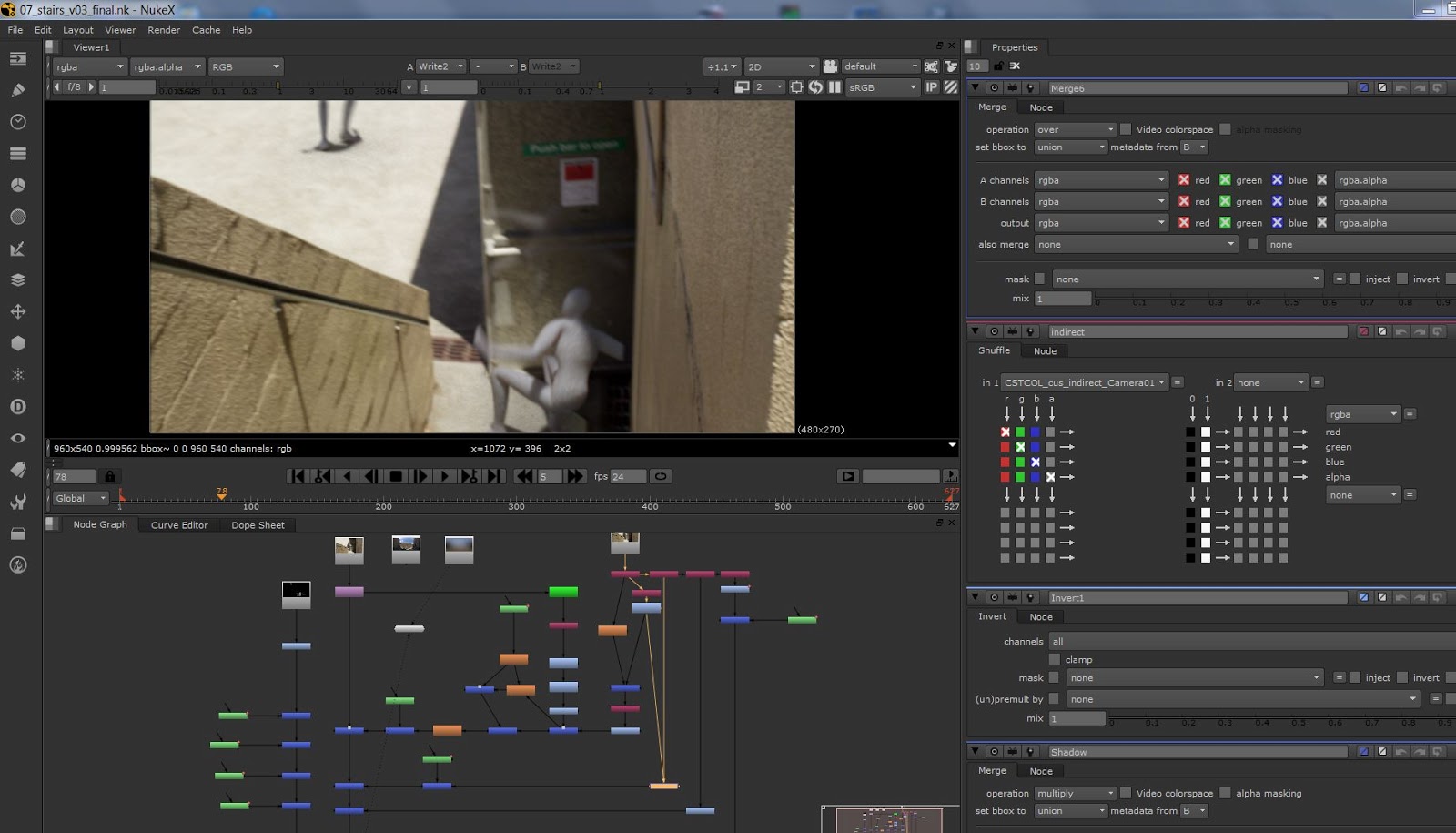Image resolution: width=1456 pixels, height=833 pixels.
Task: Open the operation dropdown showing 'over' in Merge6
Action: (x=1074, y=129)
